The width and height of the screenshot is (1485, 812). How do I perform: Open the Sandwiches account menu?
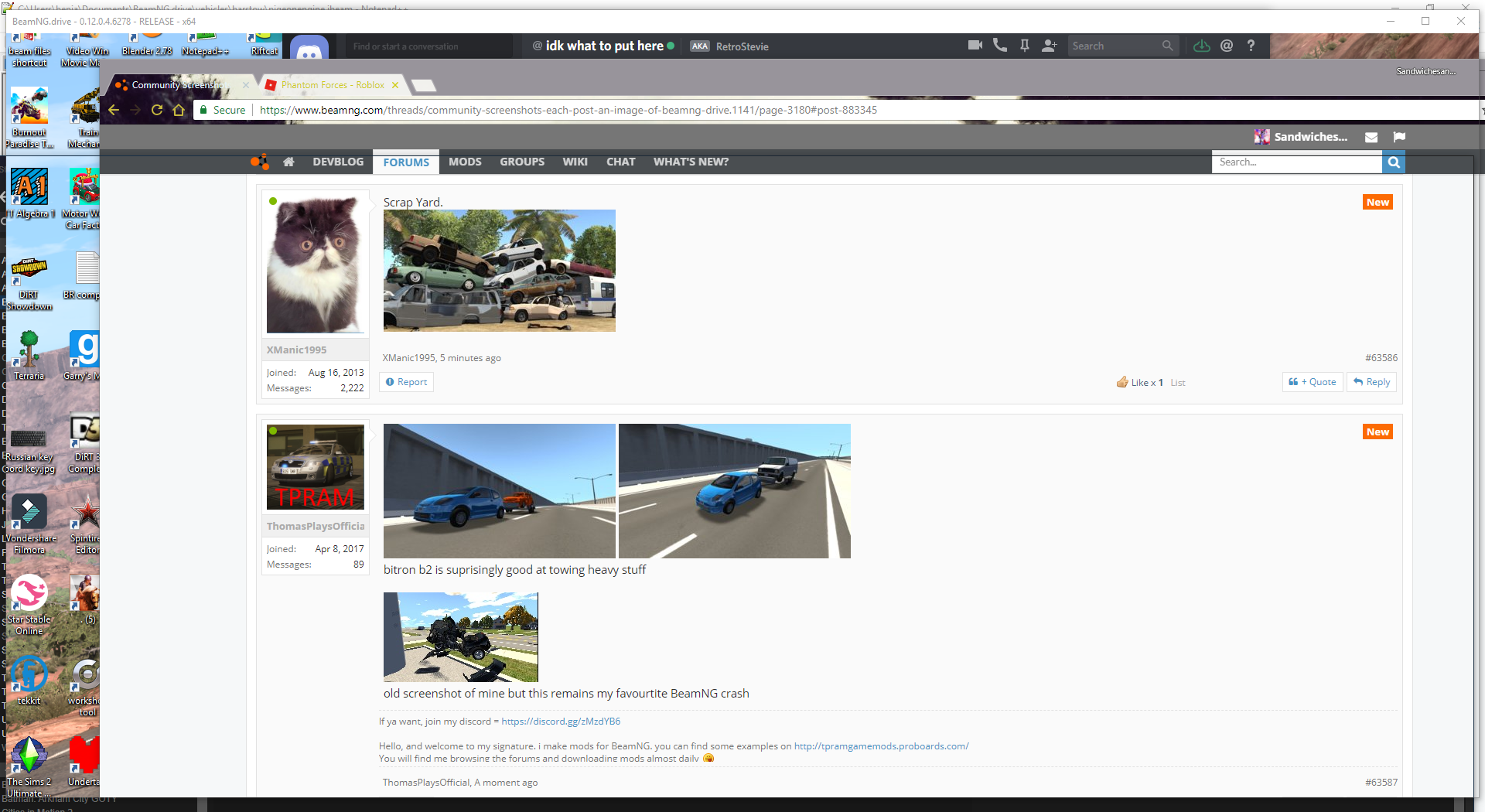click(x=1301, y=137)
